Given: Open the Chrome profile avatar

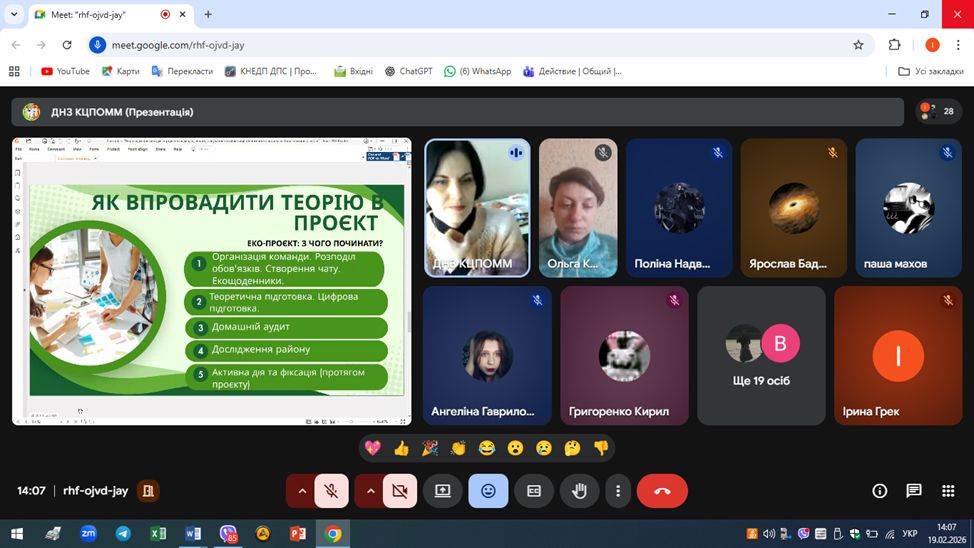Looking at the screenshot, I should click(932, 45).
